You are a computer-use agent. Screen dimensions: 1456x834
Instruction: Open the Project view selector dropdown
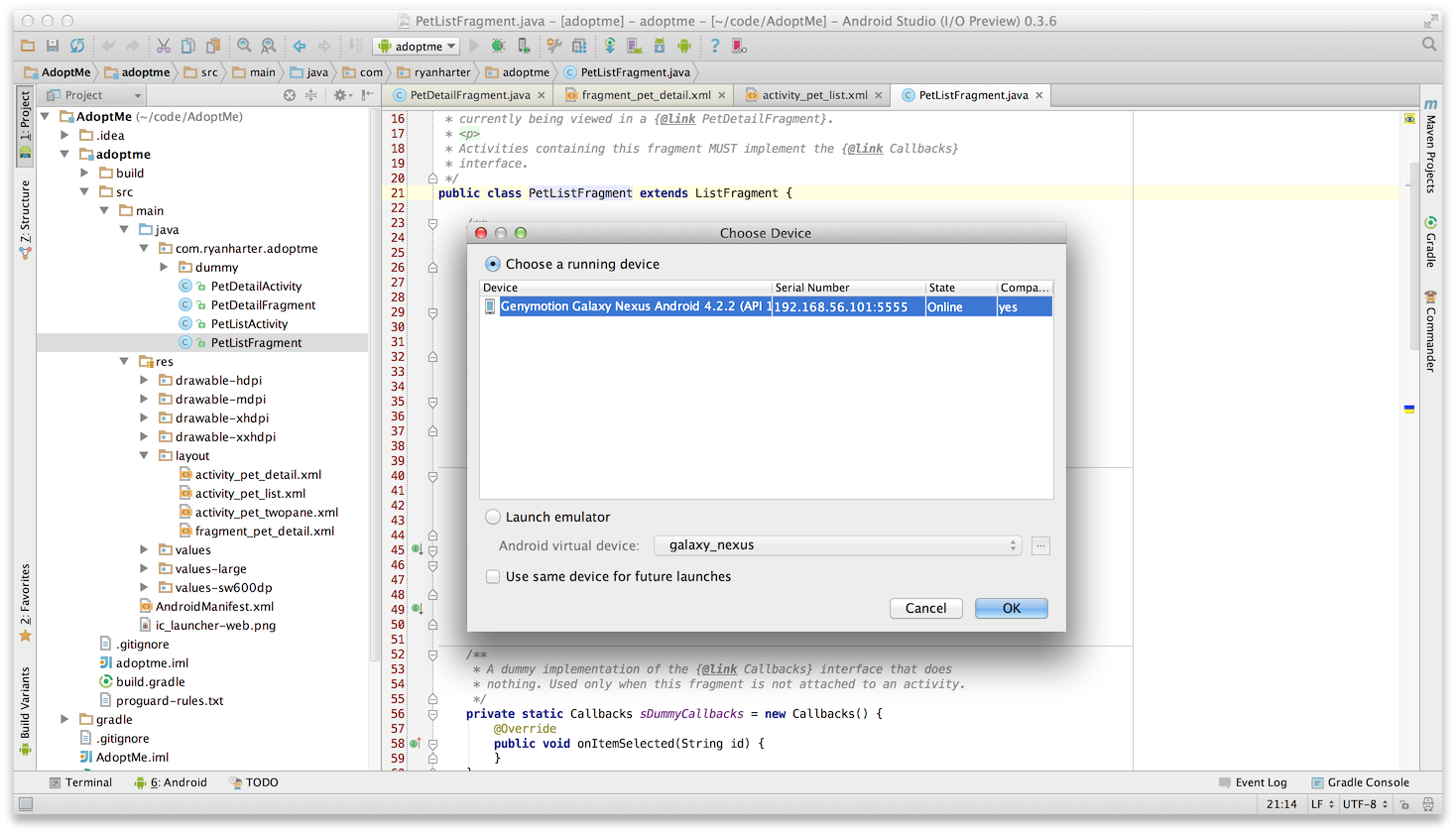pyautogui.click(x=95, y=95)
